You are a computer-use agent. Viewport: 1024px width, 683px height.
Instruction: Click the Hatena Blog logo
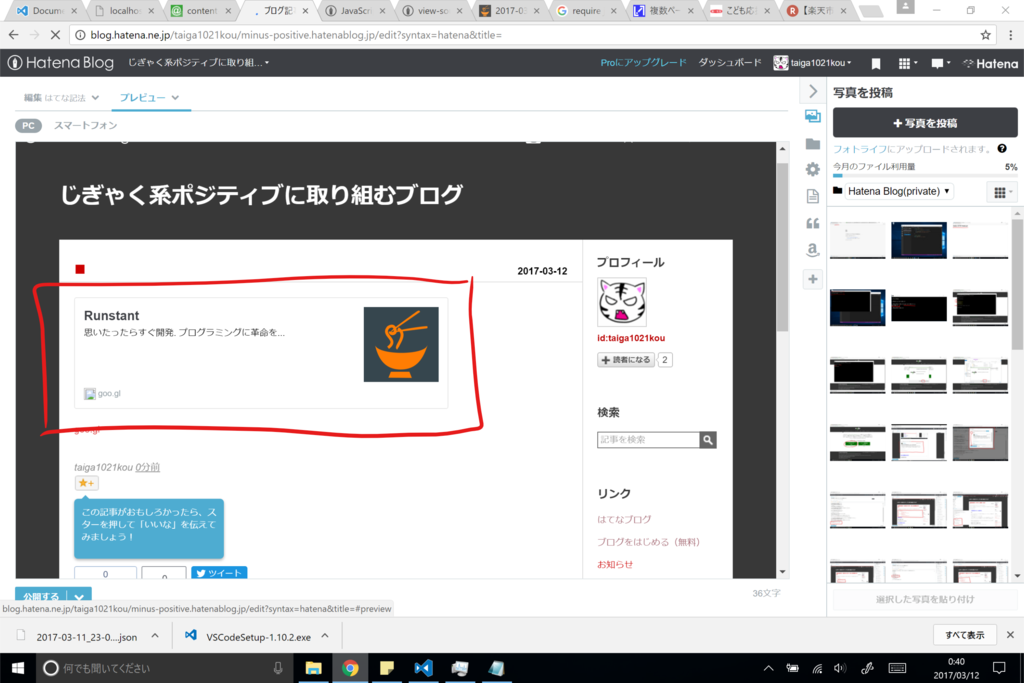pyautogui.click(x=61, y=63)
